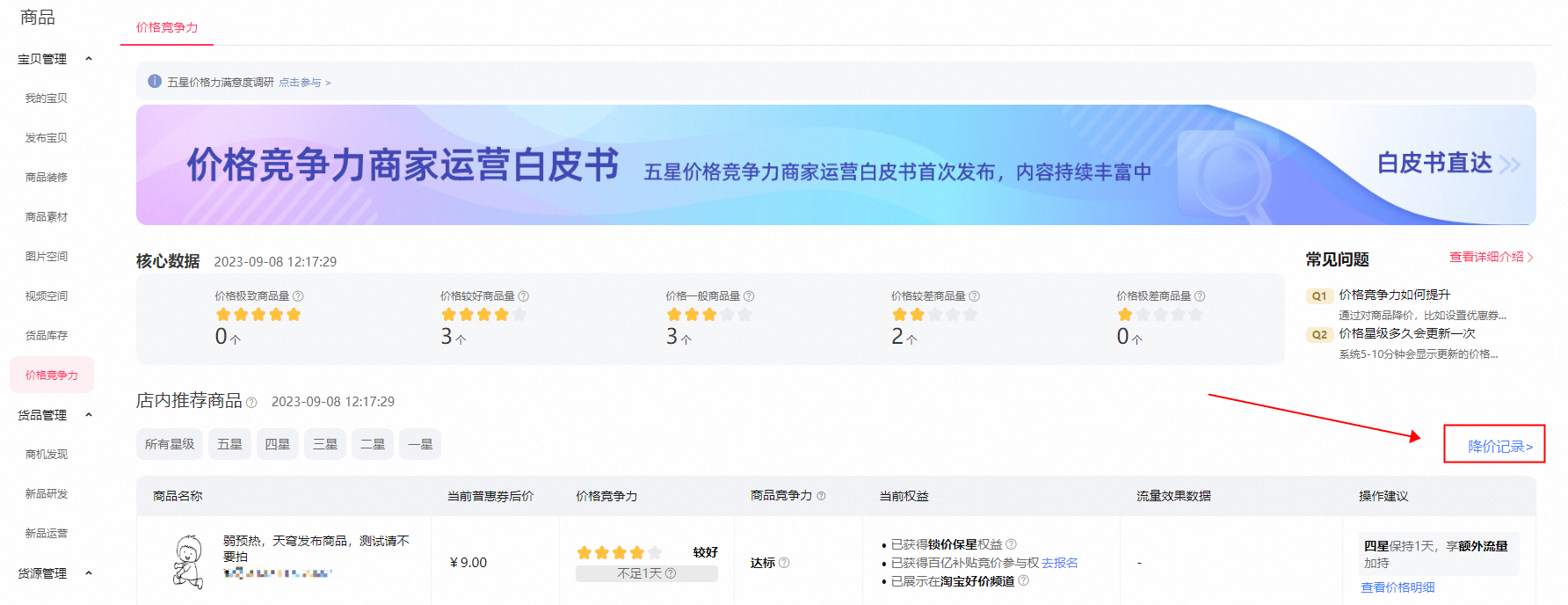Click the help icon next to 价格较好商品量
Screen dimensions: 1568x605
tap(524, 296)
